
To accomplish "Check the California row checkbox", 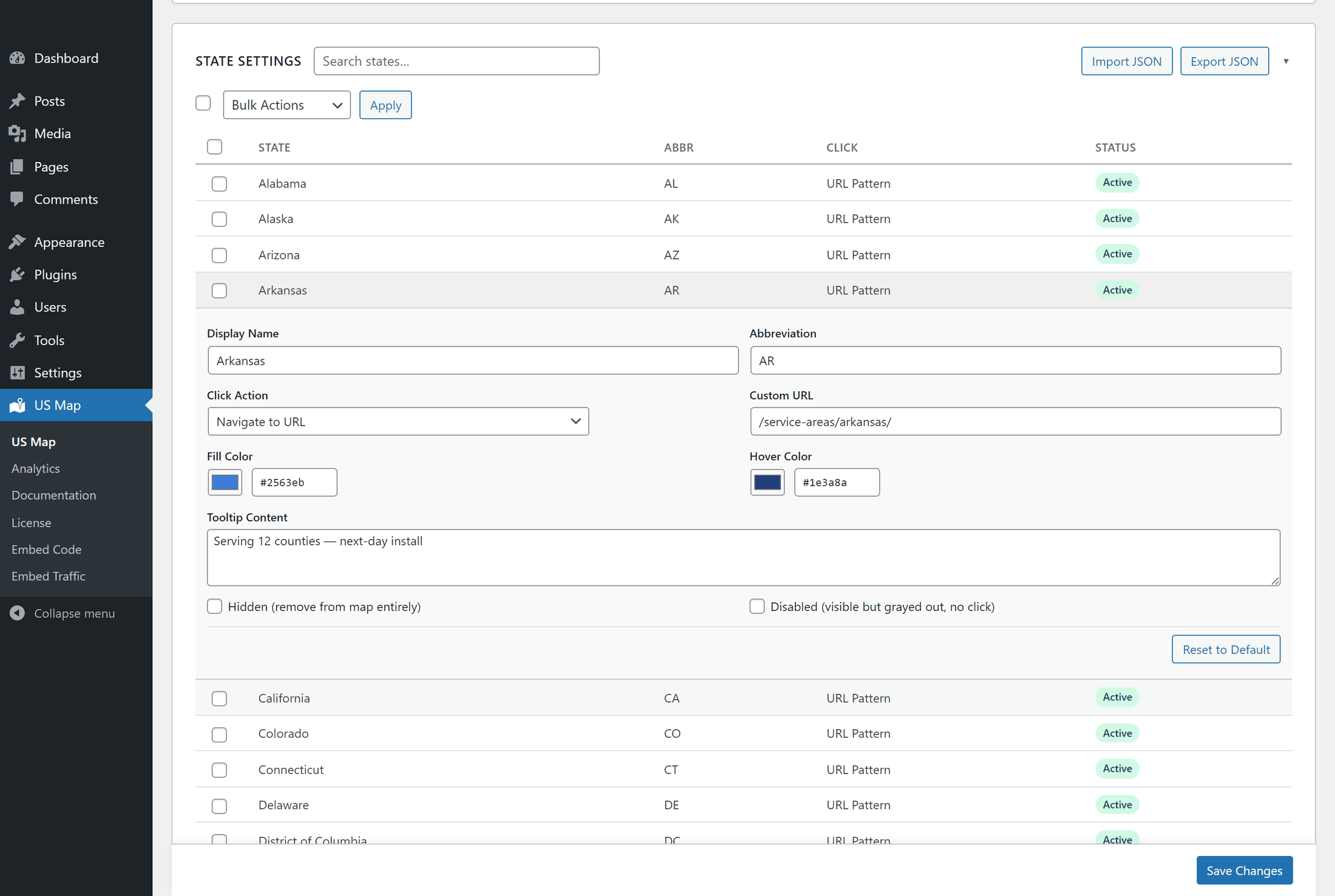I will (220, 699).
